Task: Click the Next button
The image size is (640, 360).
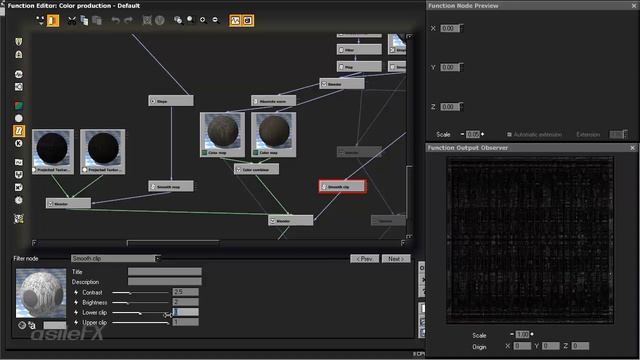Action: (x=396, y=259)
